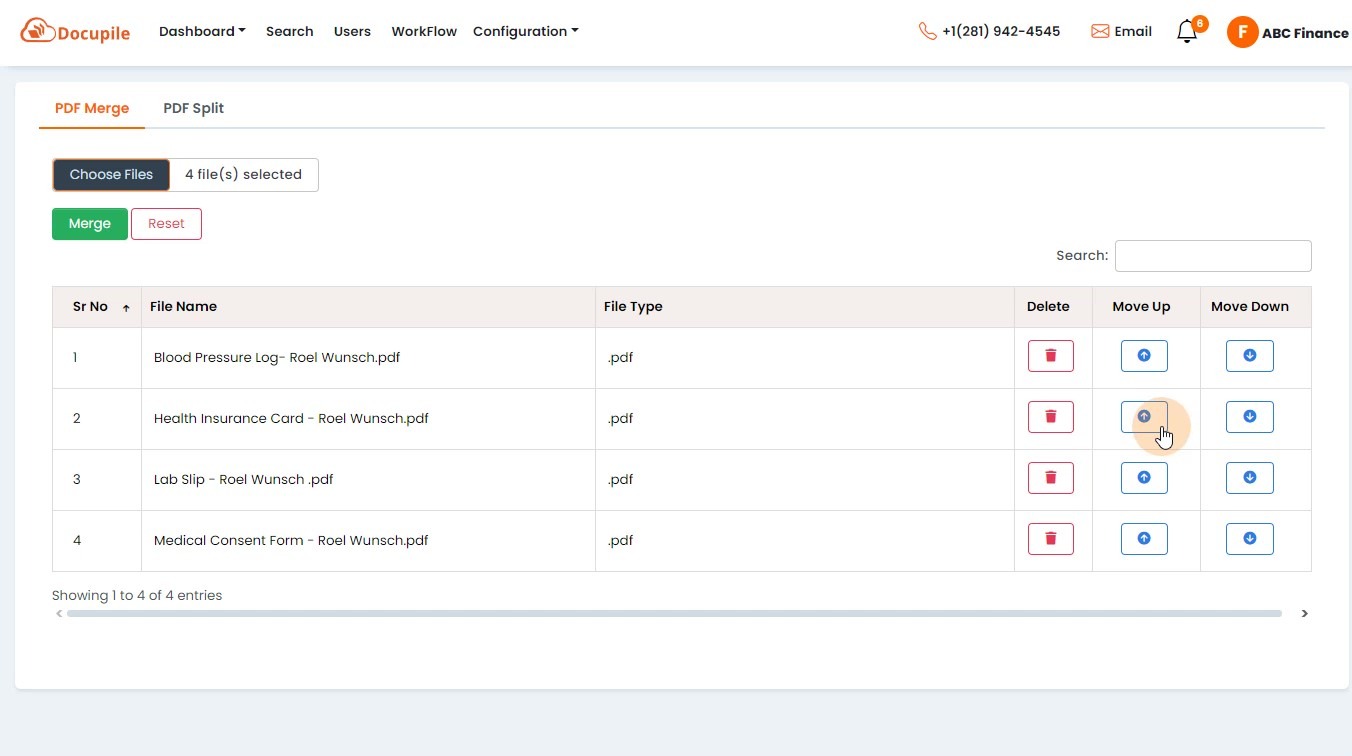Image resolution: width=1352 pixels, height=756 pixels.
Task: Expand the Configuration dropdown
Action: (x=524, y=31)
